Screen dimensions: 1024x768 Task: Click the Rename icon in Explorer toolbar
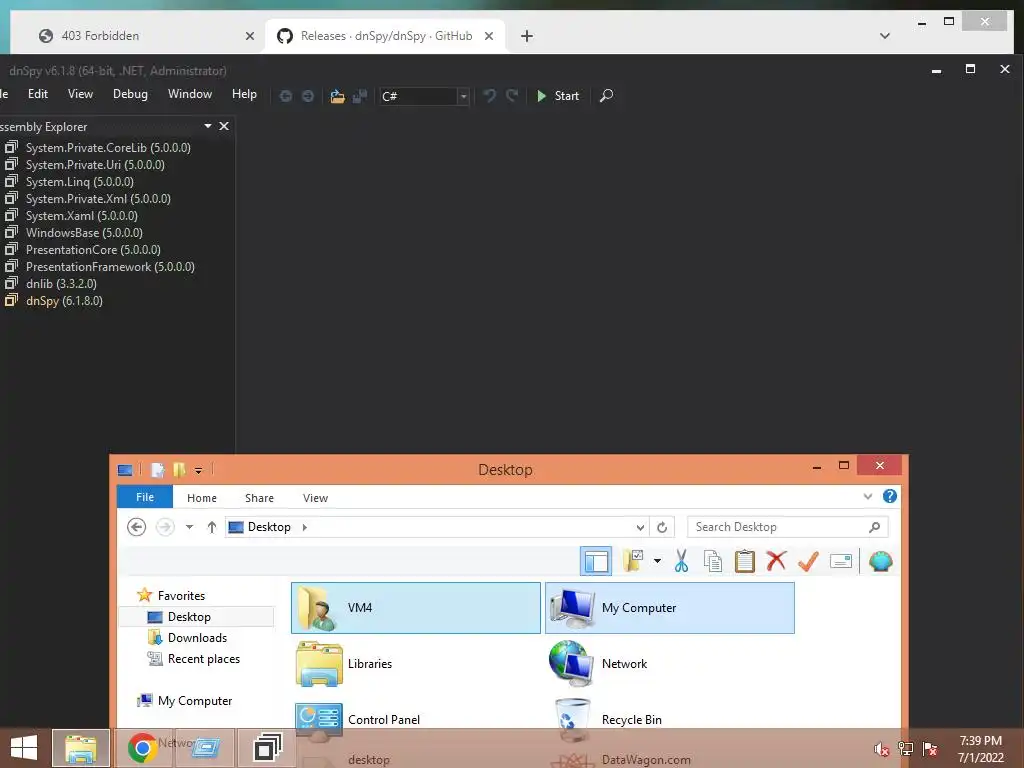click(x=840, y=561)
